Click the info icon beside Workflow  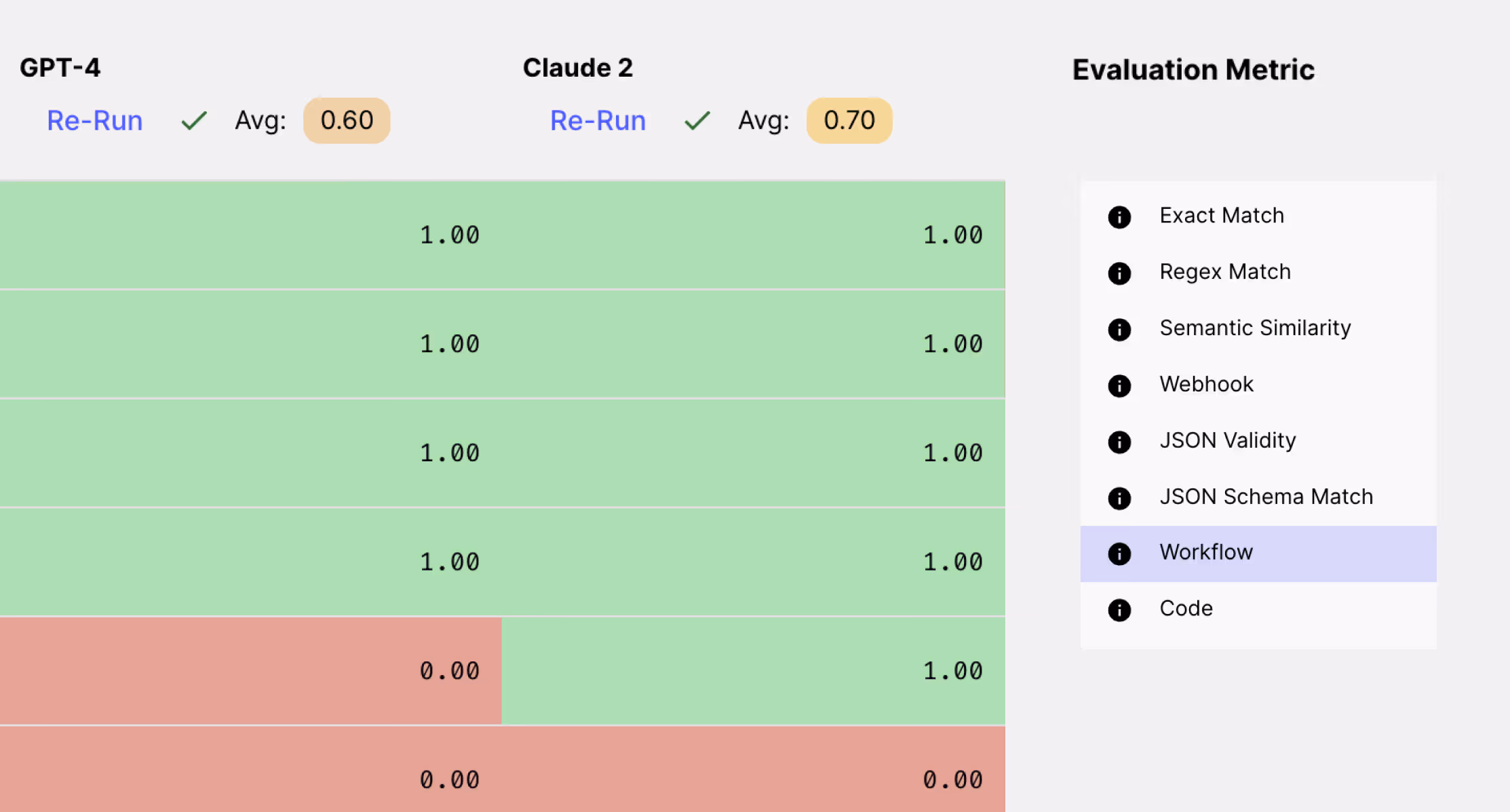[1119, 554]
